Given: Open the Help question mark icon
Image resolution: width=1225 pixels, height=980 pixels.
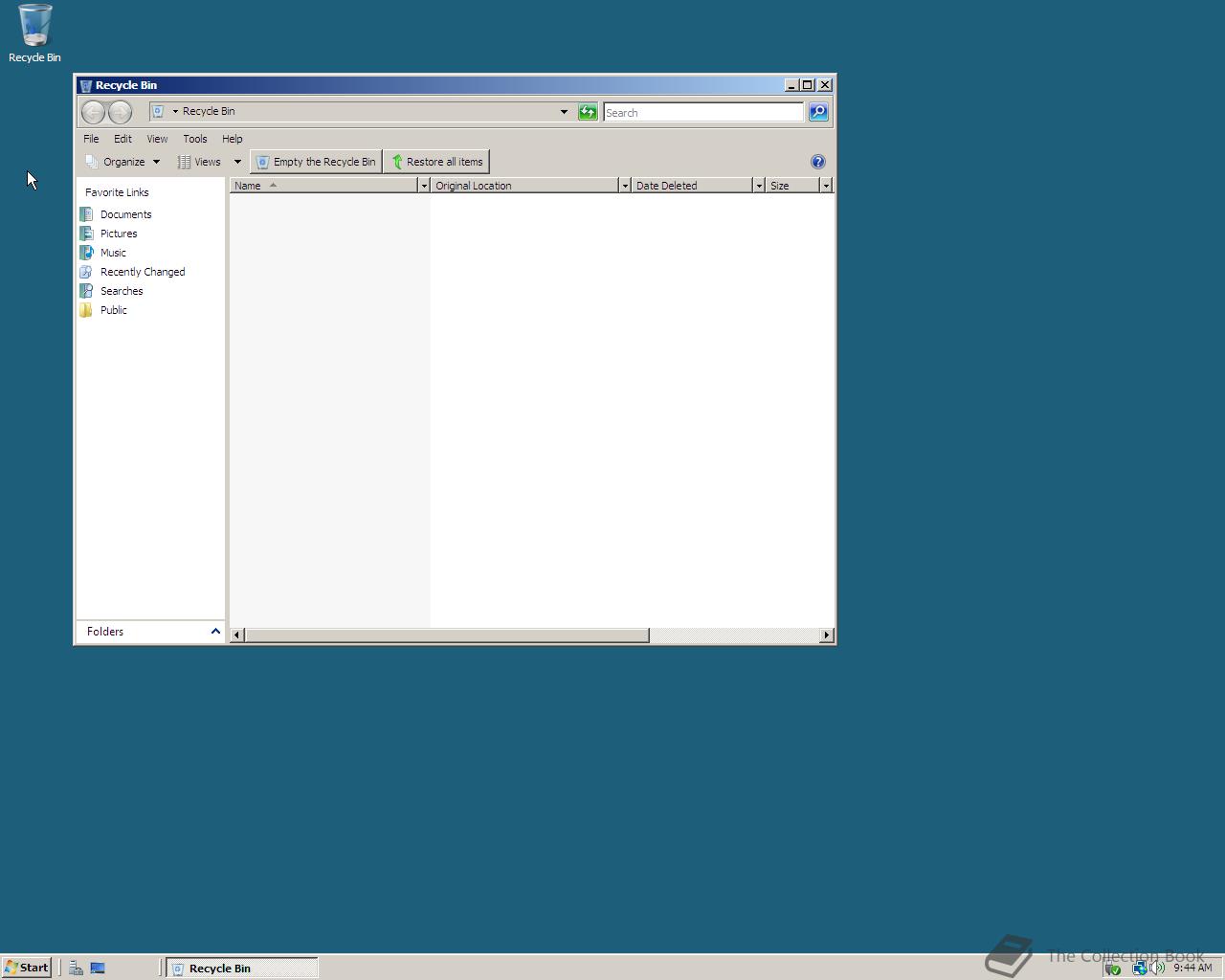Looking at the screenshot, I should point(818,162).
